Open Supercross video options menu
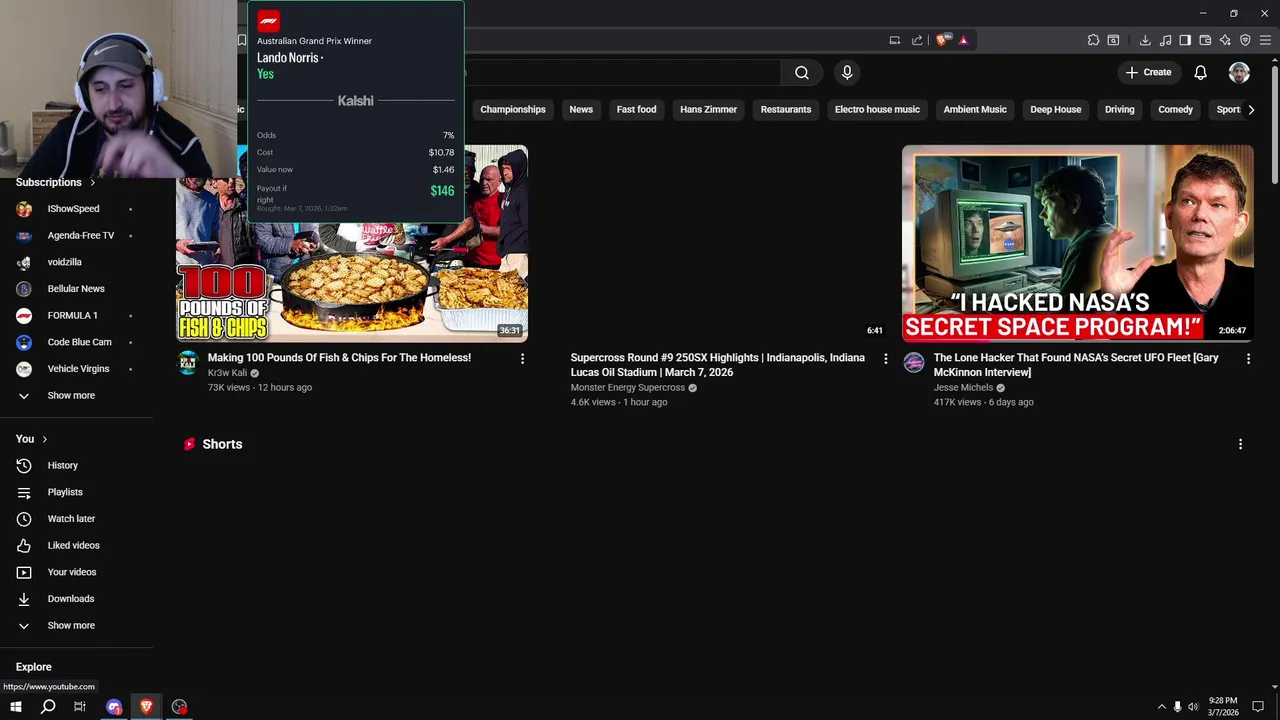This screenshot has height=720, width=1280. click(x=885, y=358)
